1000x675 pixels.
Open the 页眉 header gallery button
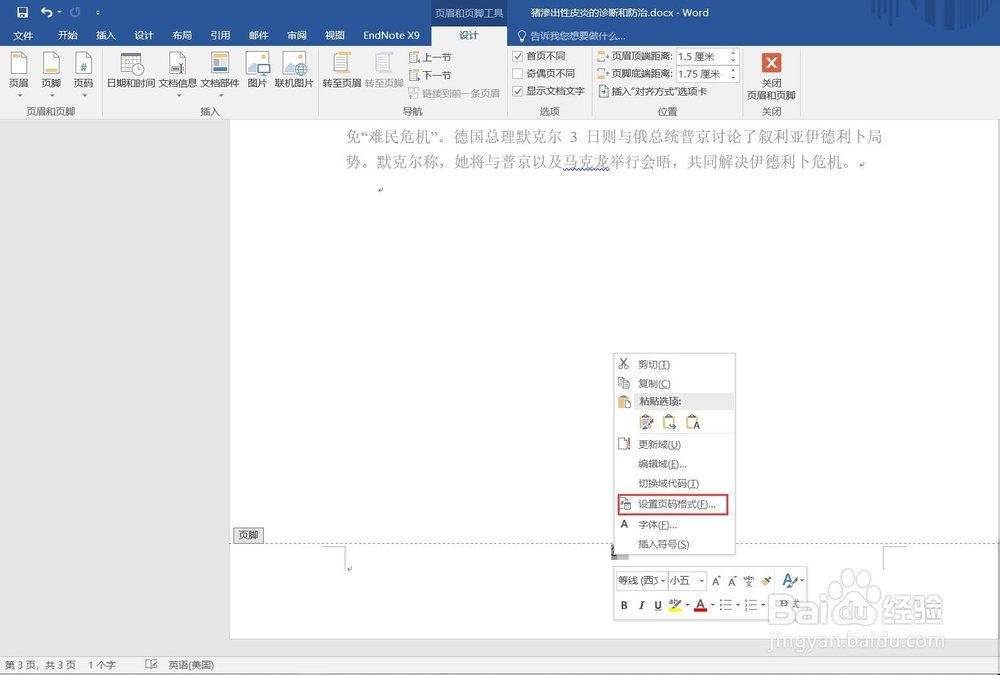click(18, 75)
